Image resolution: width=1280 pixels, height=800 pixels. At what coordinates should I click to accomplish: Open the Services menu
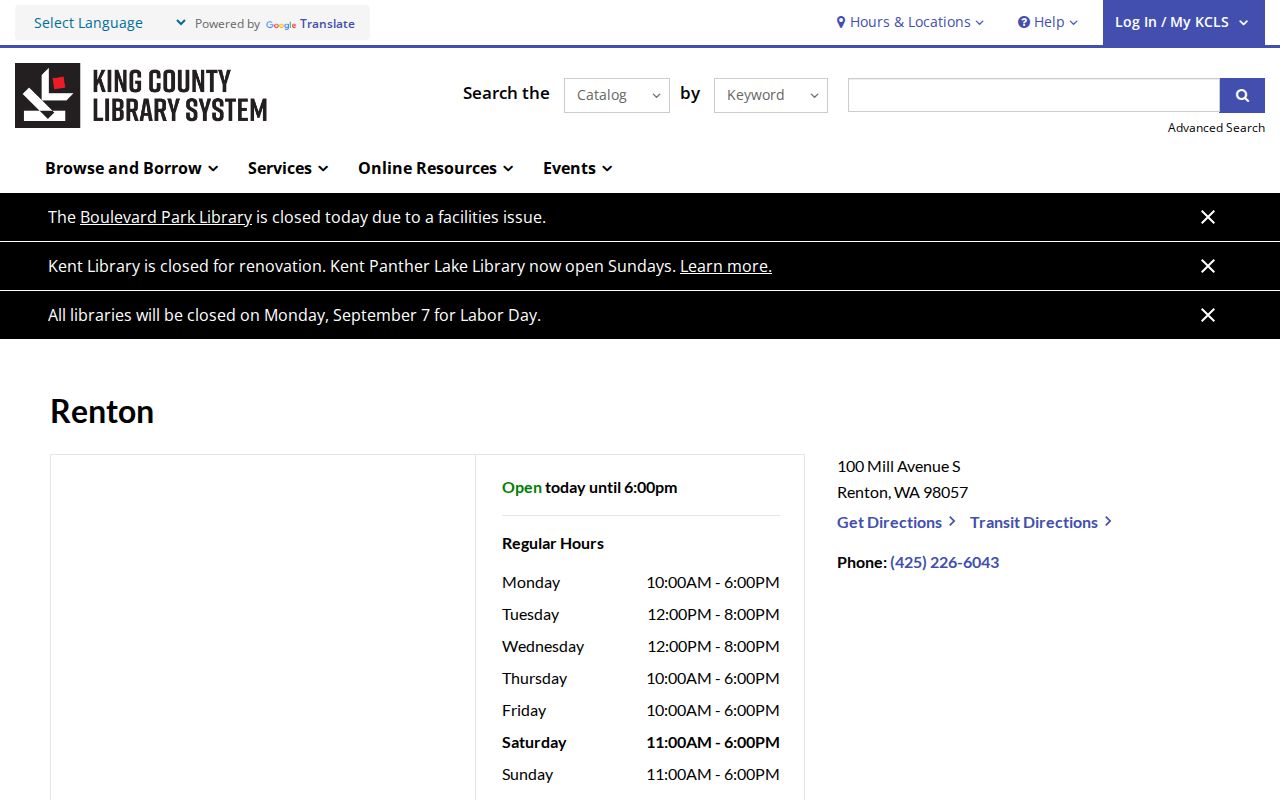[288, 168]
